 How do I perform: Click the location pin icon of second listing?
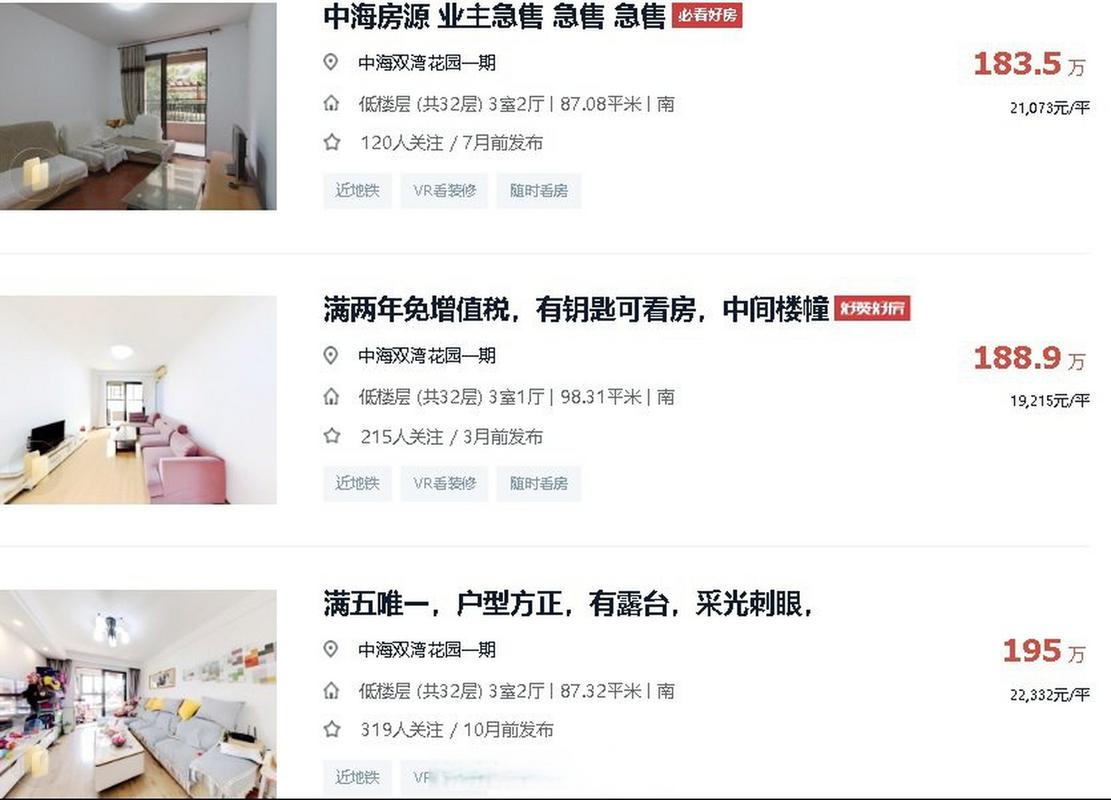tap(330, 355)
